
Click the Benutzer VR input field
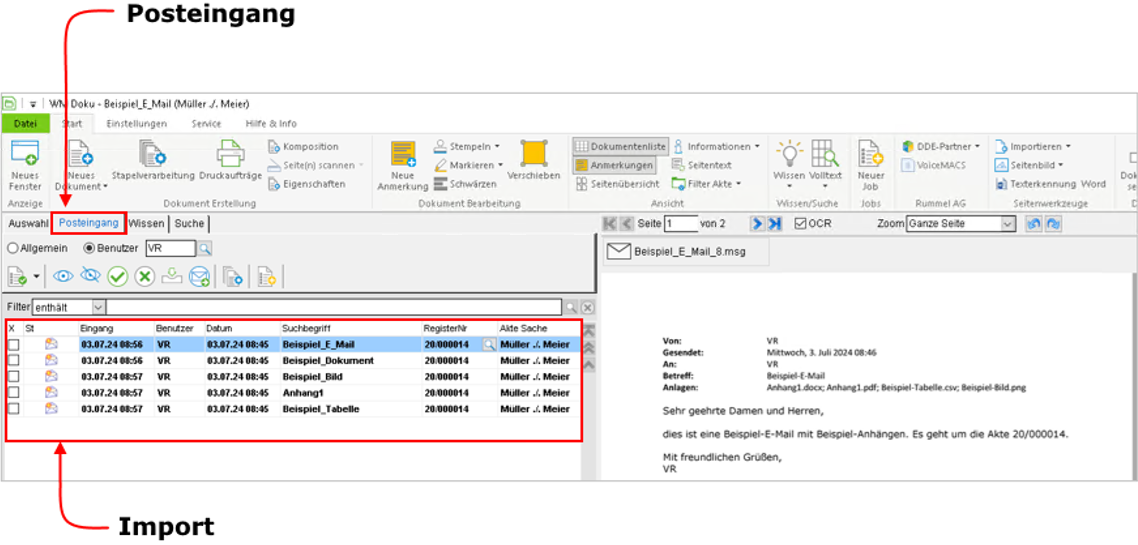coord(171,249)
